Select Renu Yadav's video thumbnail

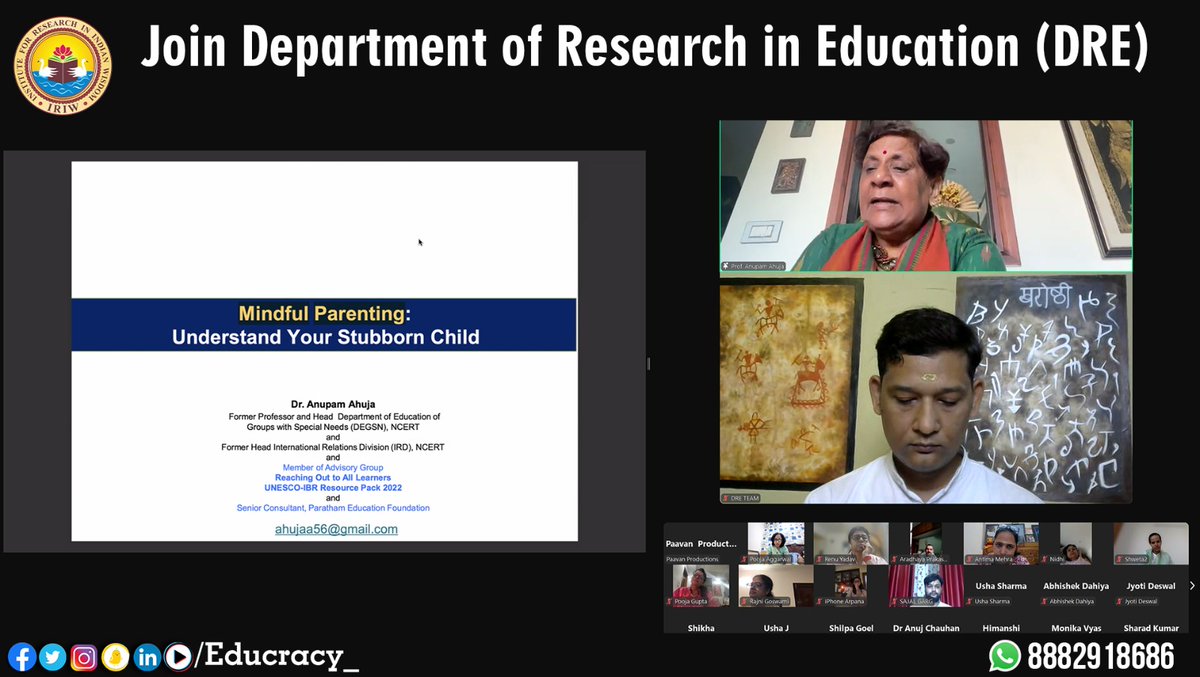point(851,544)
